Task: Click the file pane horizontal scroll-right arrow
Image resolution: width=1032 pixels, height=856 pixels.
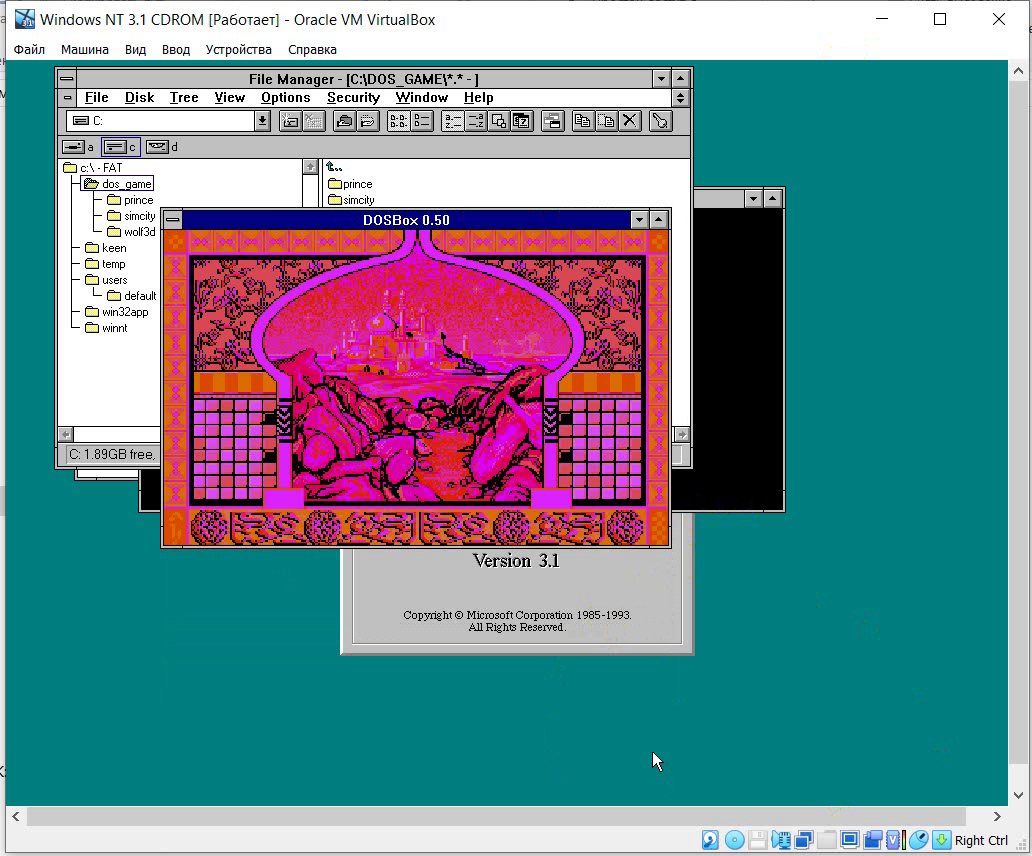Action: [683, 434]
